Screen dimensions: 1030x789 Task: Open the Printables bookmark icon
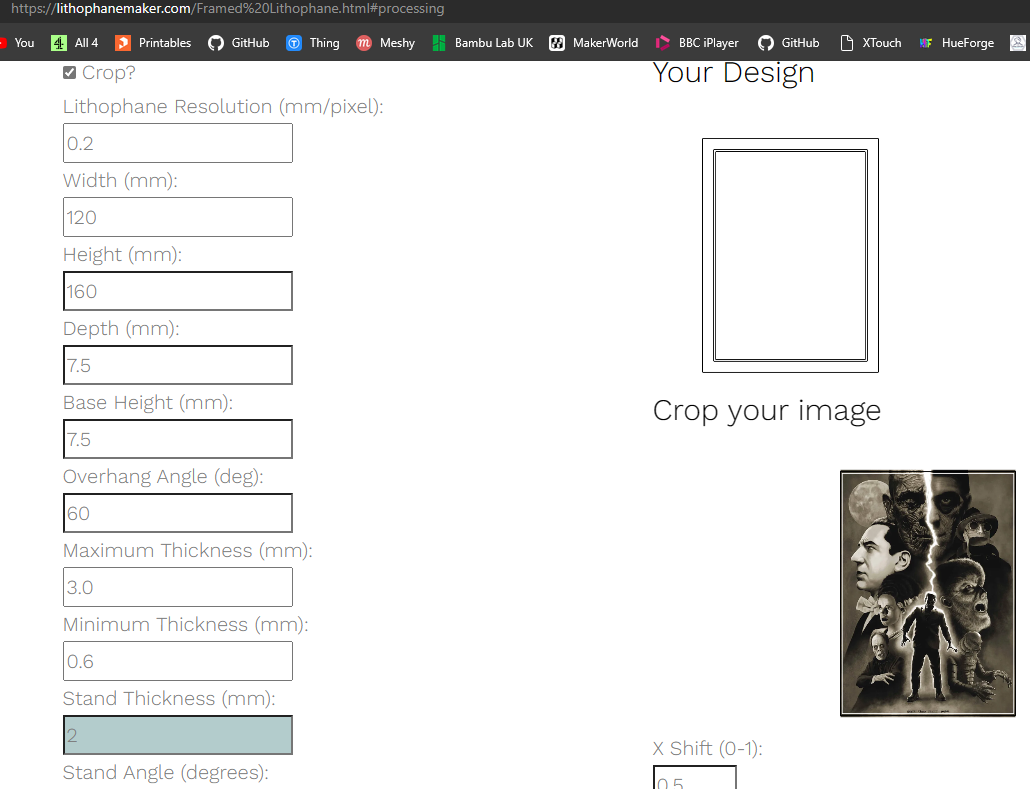[x=123, y=43]
